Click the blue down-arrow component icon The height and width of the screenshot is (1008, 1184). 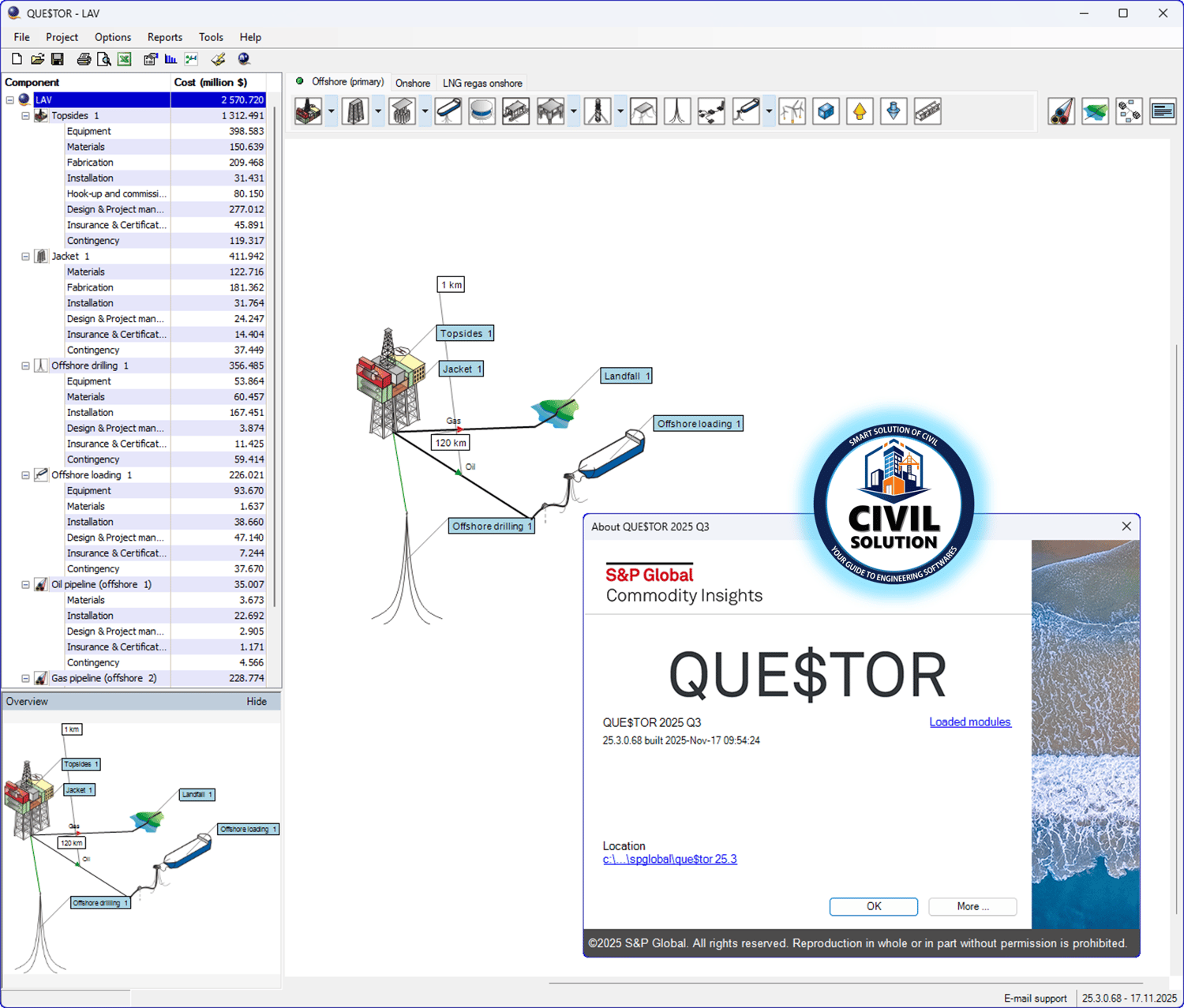tap(894, 111)
